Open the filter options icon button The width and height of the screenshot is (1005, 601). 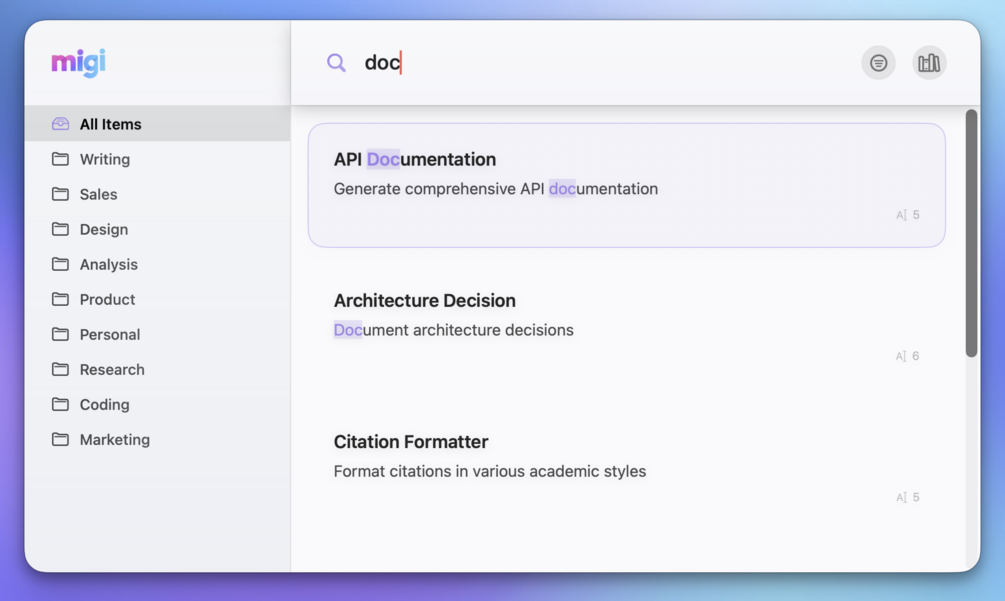click(878, 63)
